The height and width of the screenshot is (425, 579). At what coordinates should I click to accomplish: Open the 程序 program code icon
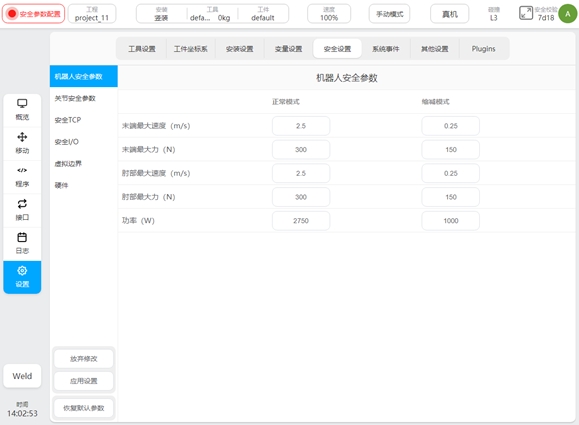(22, 170)
